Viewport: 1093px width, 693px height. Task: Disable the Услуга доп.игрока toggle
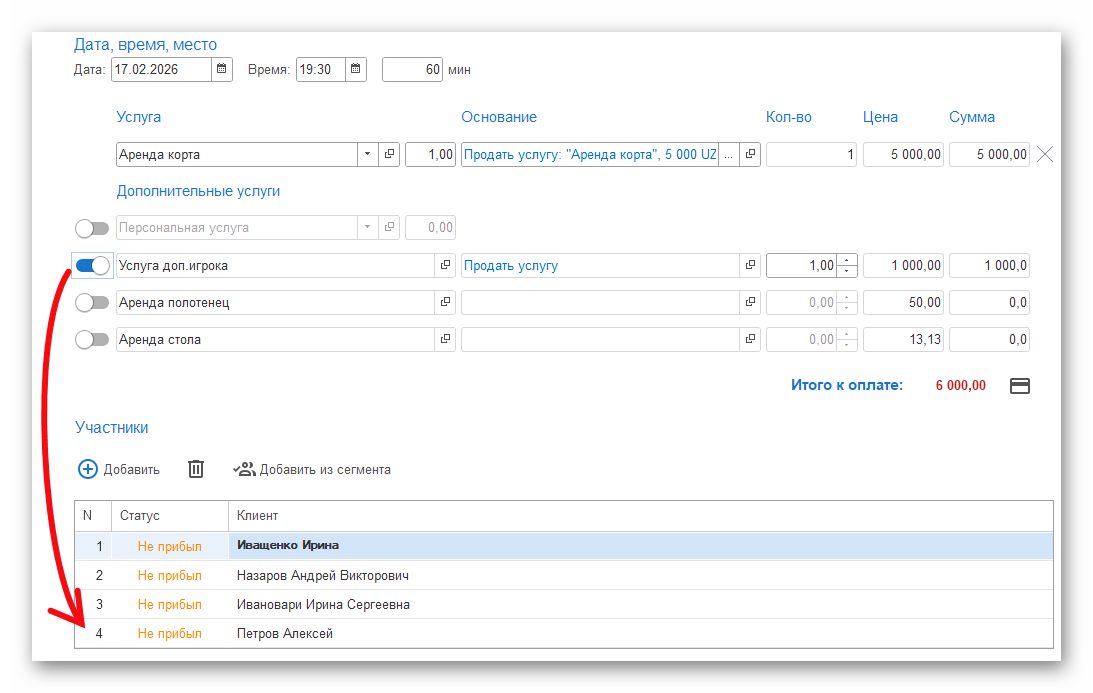coord(92,266)
